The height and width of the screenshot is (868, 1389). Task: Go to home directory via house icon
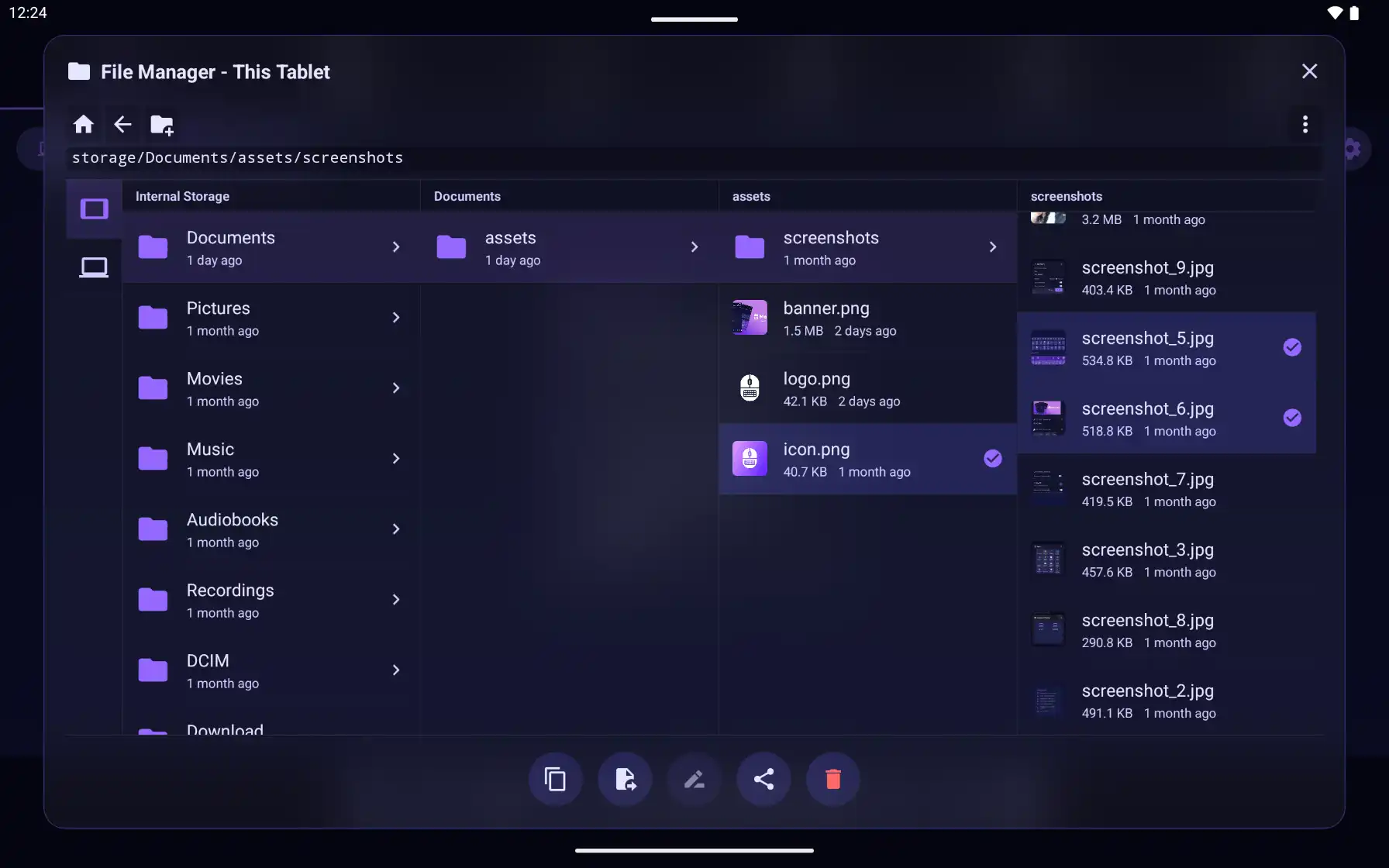[83, 124]
